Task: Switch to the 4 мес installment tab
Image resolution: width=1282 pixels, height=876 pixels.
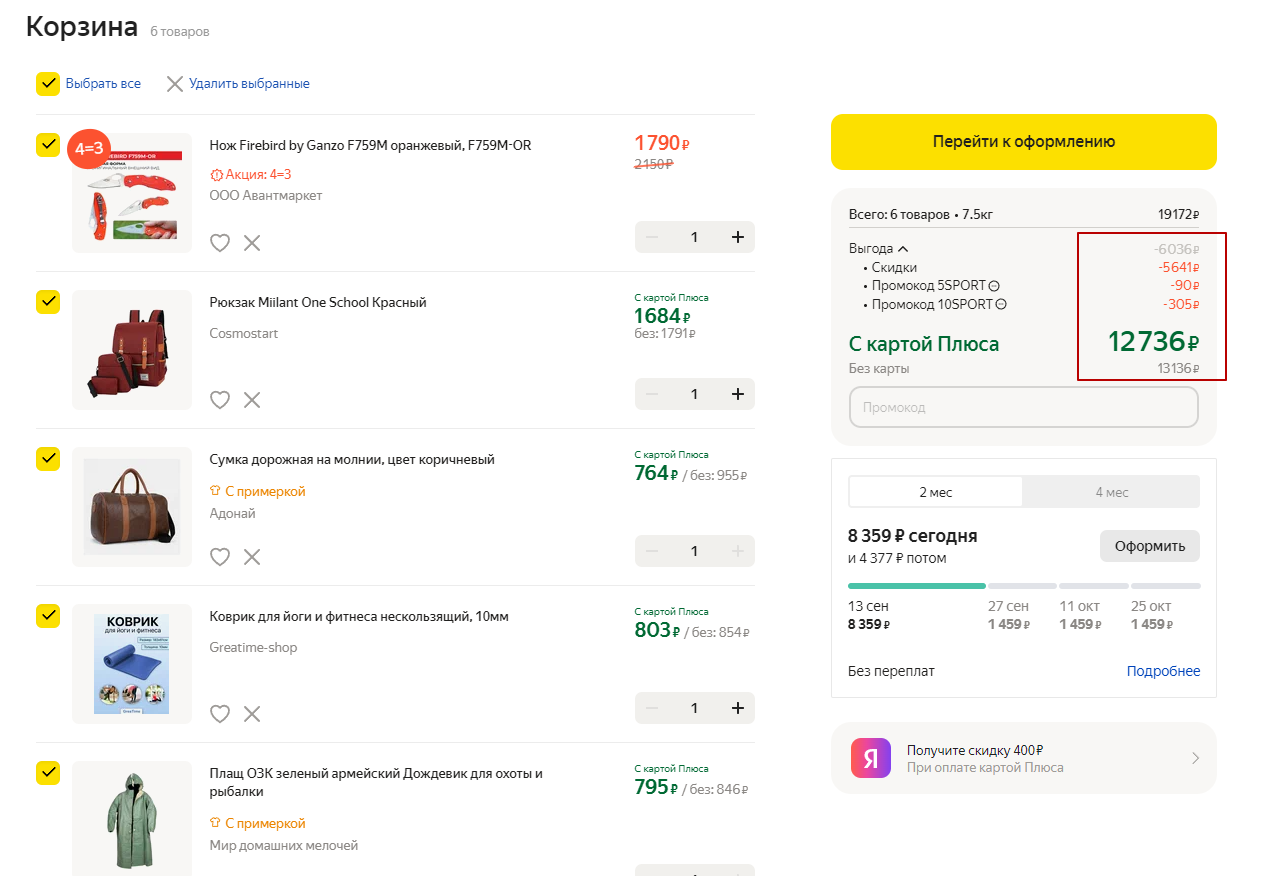Action: [x=1111, y=492]
